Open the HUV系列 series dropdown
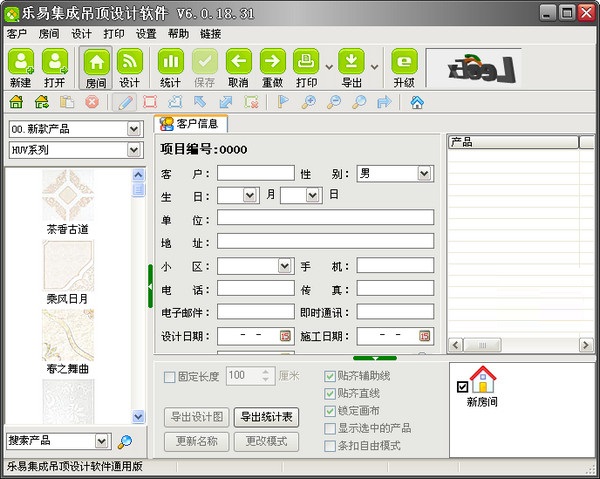 (x=134, y=150)
